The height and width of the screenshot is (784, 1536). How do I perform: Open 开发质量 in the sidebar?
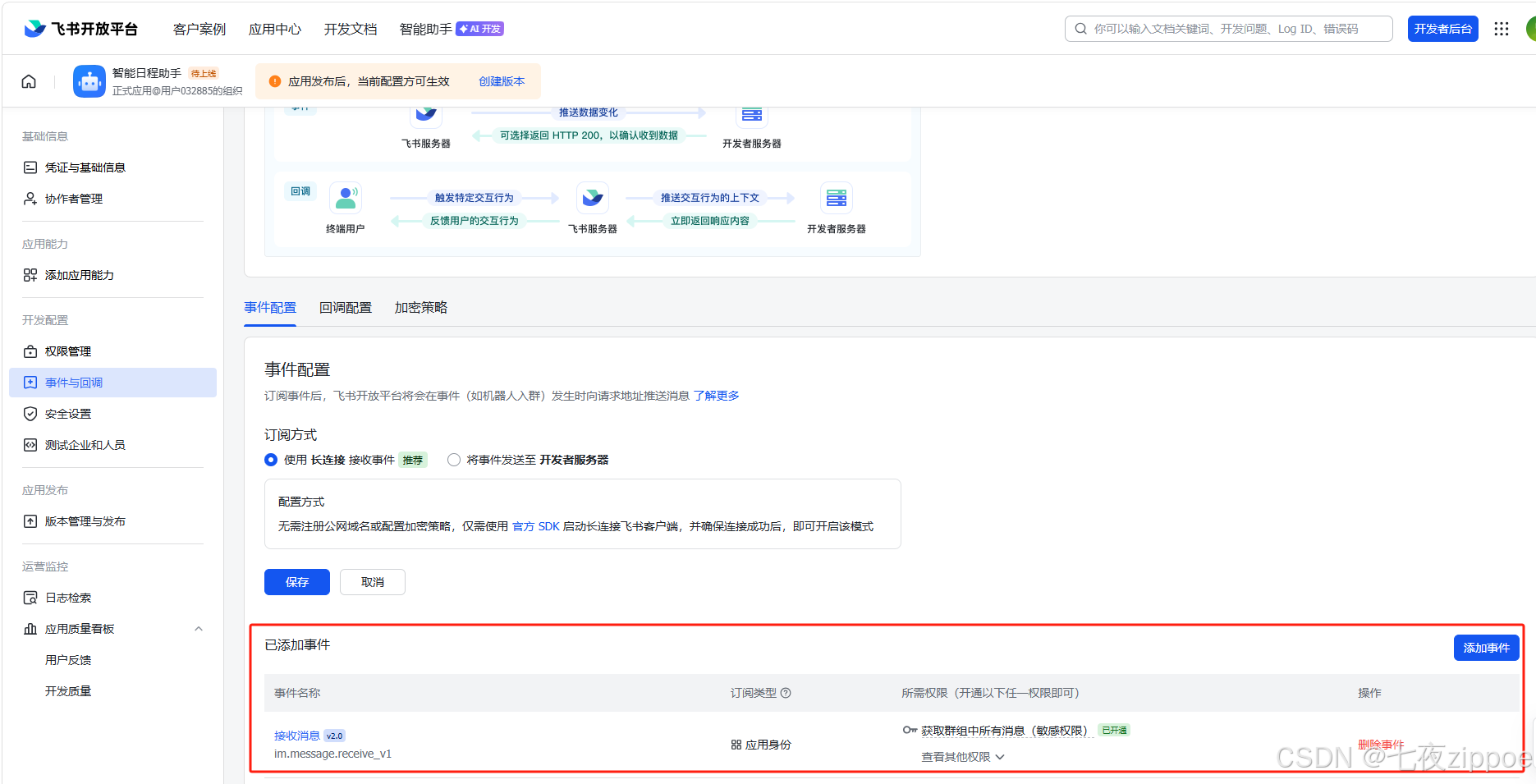pos(68,691)
